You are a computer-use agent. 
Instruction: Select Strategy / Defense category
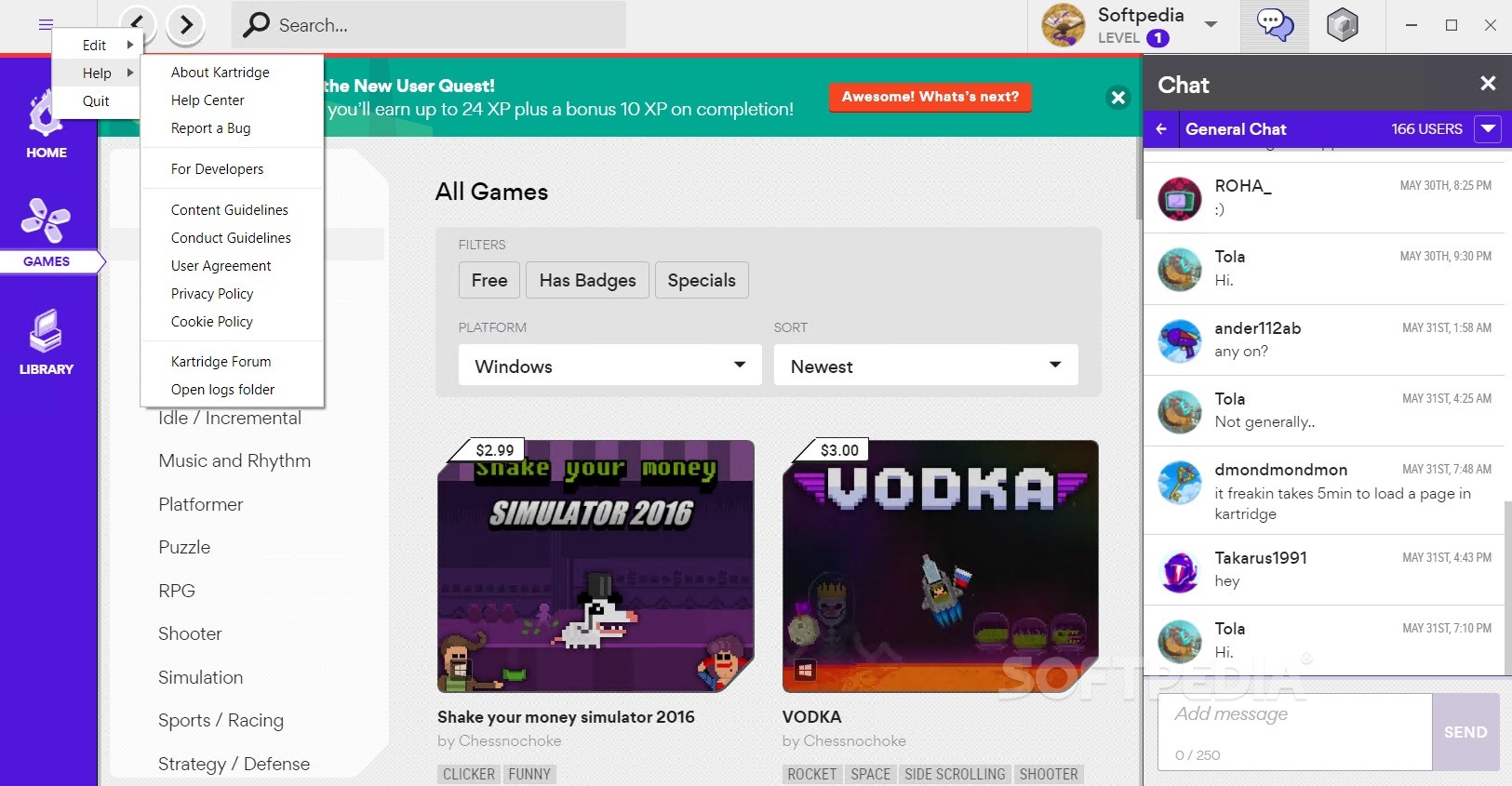(234, 764)
